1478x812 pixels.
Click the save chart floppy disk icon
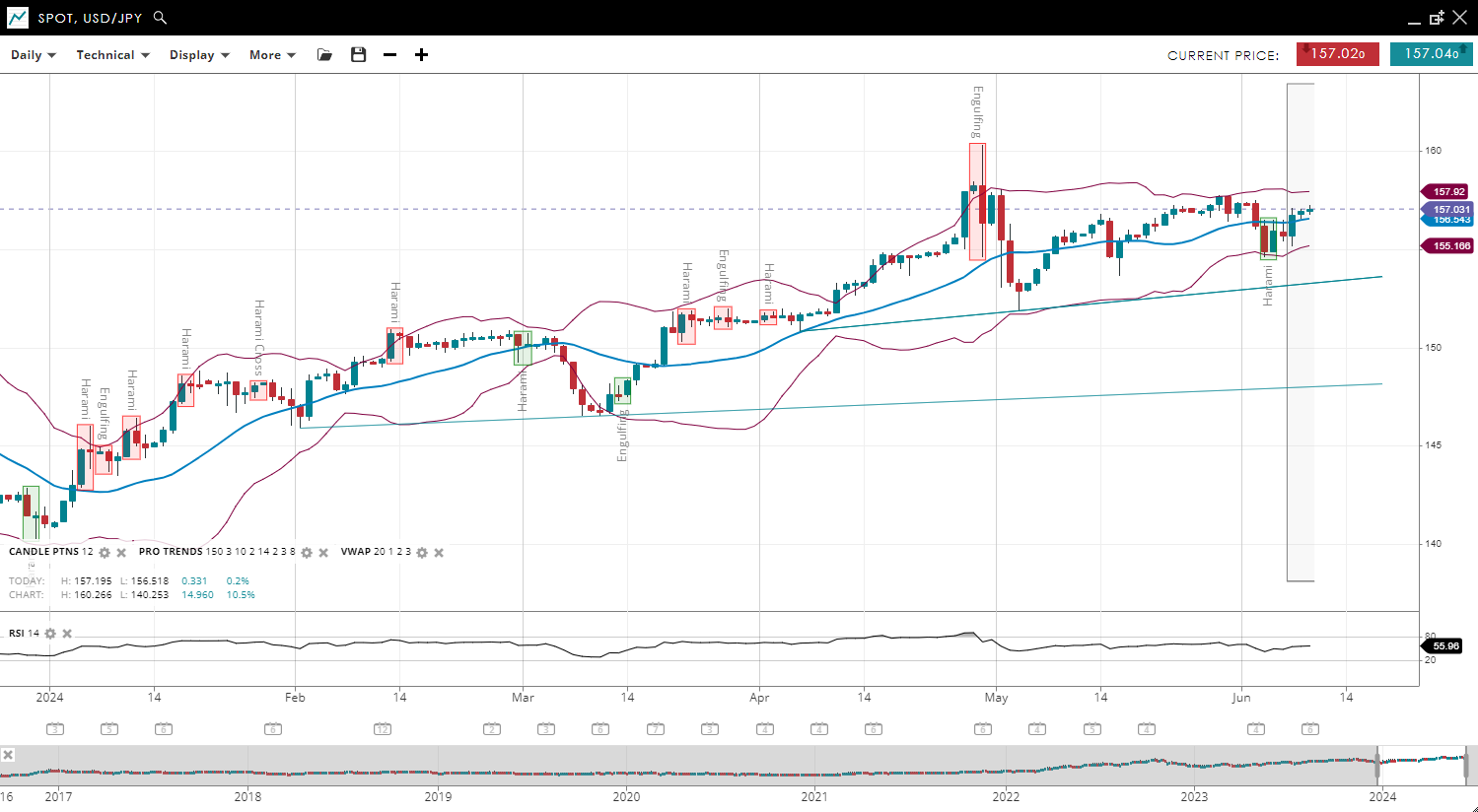[358, 55]
